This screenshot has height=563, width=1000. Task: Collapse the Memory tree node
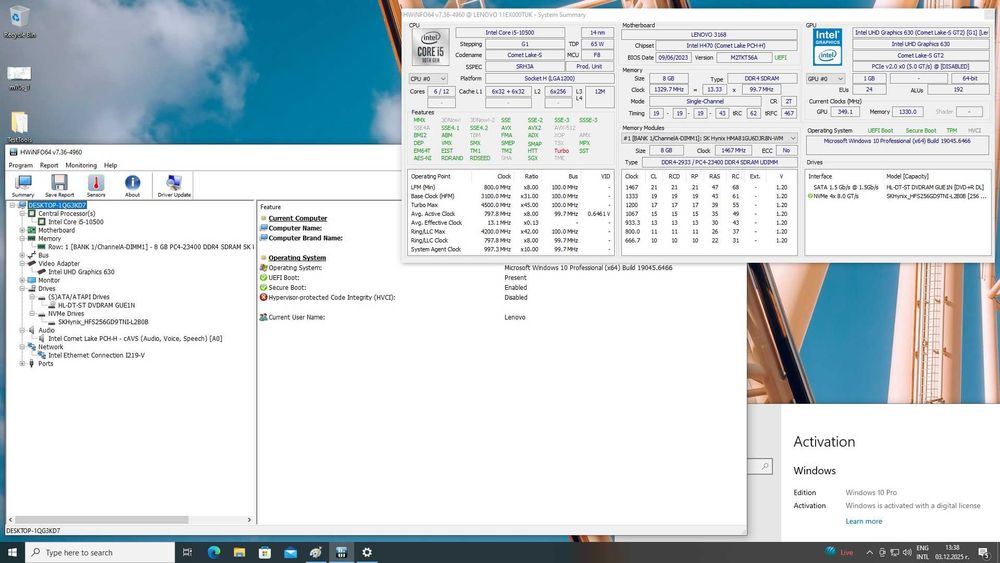pos(22,238)
